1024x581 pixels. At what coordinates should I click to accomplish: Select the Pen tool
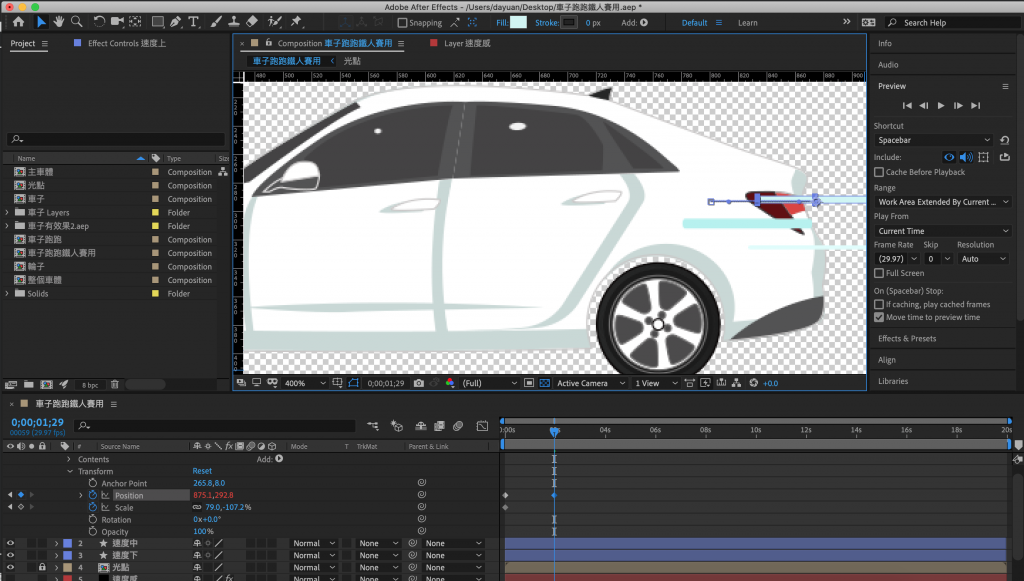(x=175, y=22)
